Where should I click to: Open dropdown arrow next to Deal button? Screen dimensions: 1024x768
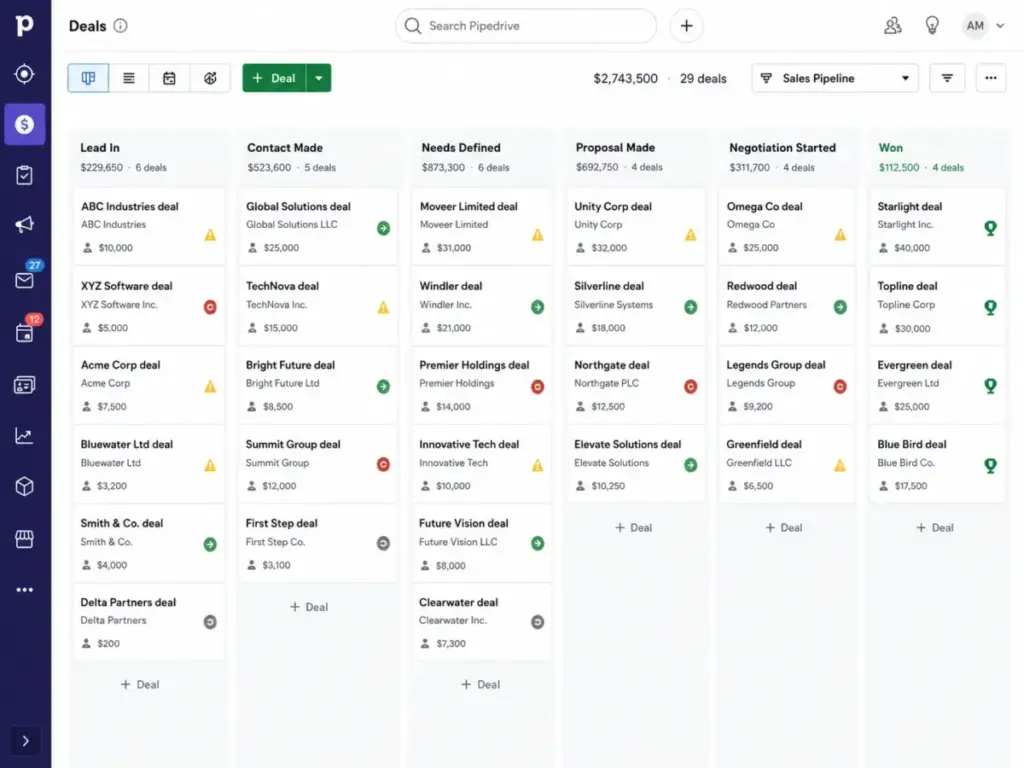319,78
